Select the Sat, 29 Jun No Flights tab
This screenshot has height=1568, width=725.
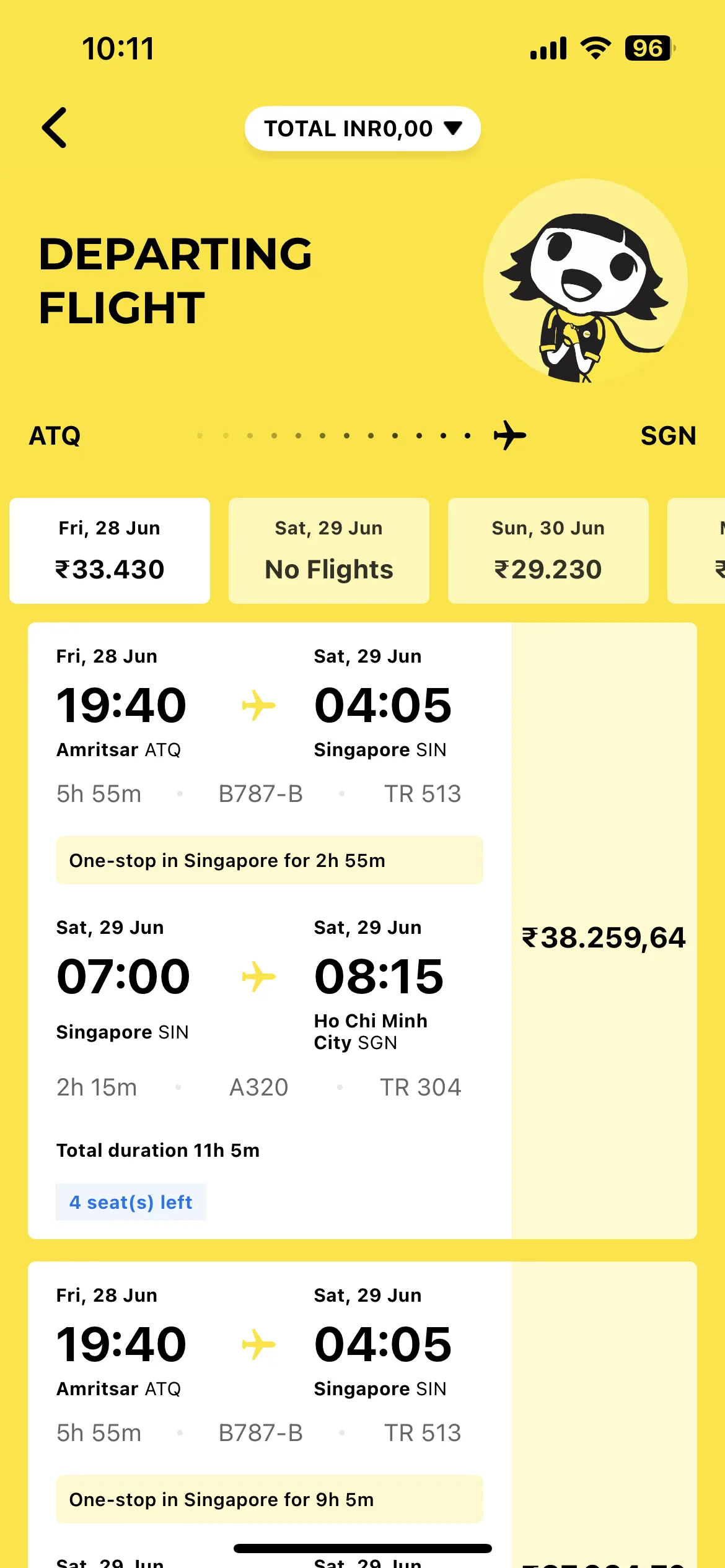[x=329, y=551]
